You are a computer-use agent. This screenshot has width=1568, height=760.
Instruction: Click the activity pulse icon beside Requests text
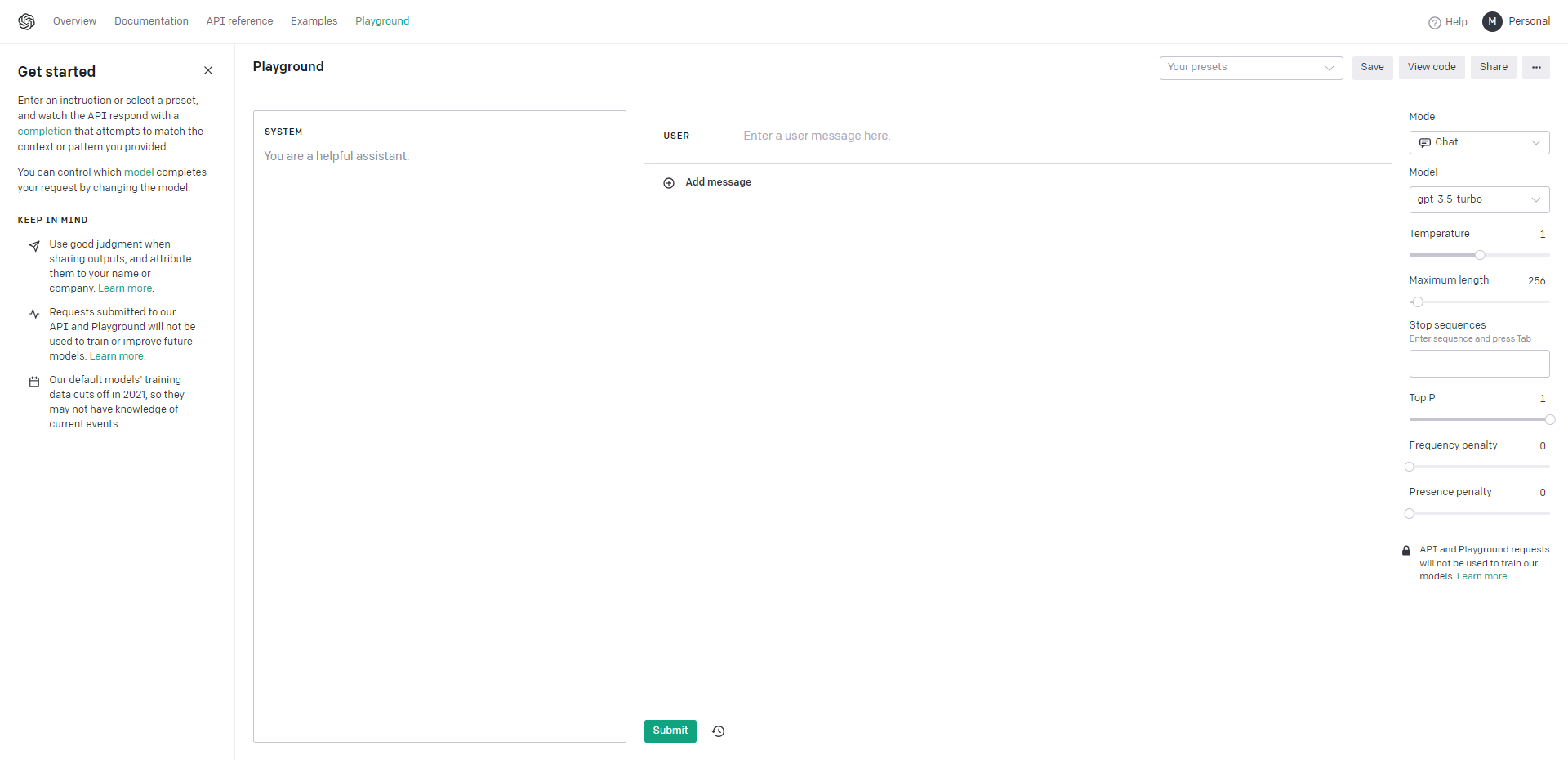(x=34, y=314)
